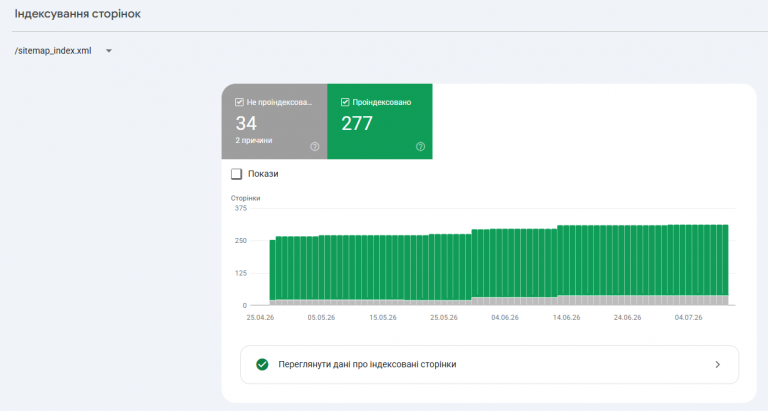Click the chart bar above 25.05.26
Viewport: 768px width, 411px height.
[x=444, y=267]
